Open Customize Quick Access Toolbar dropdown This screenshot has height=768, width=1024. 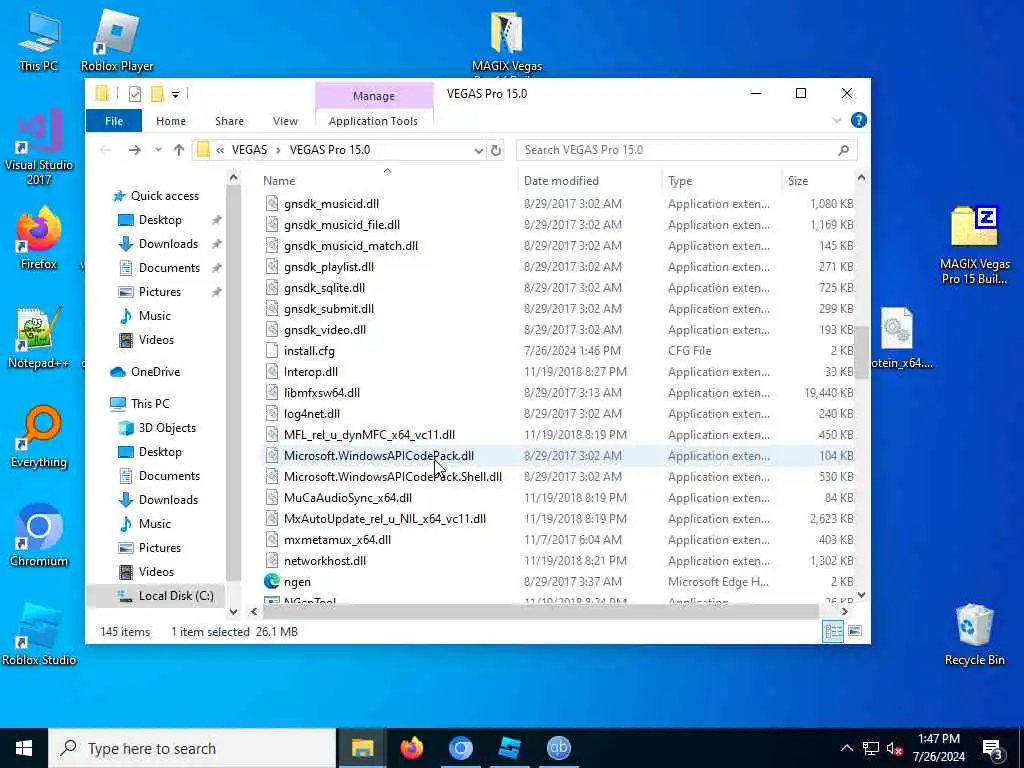(x=175, y=95)
